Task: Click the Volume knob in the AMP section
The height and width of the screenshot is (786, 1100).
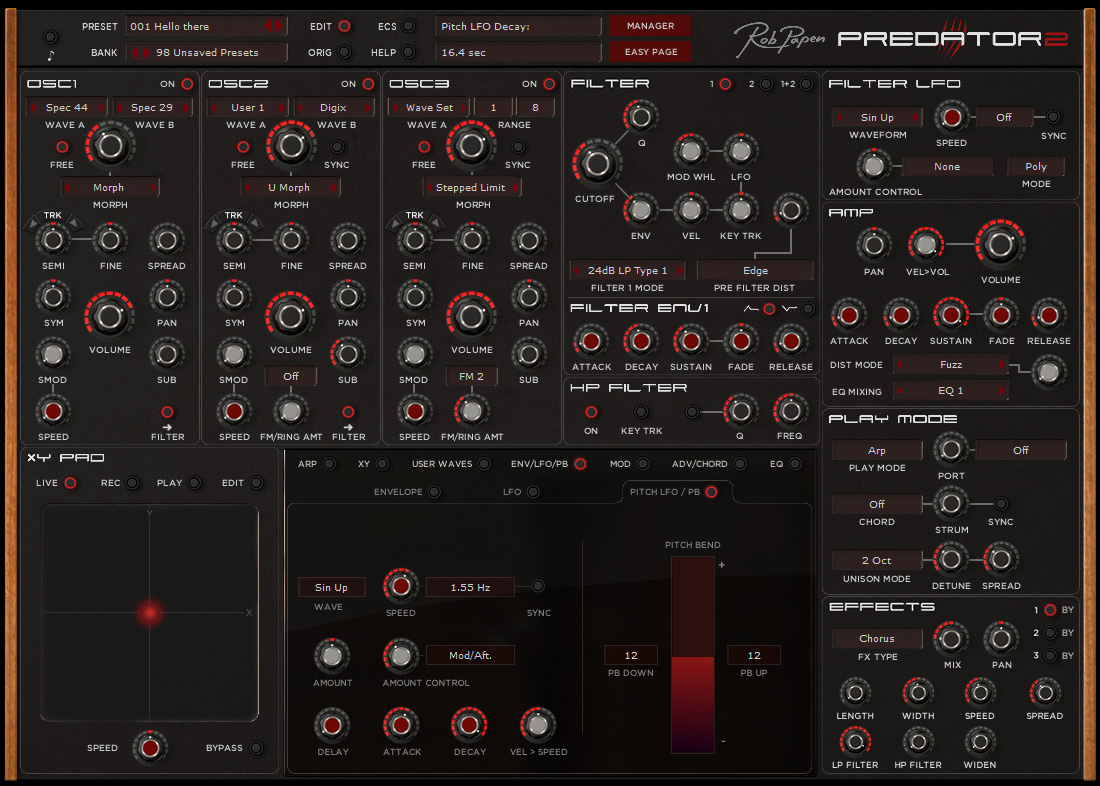Action: click(x=1000, y=243)
